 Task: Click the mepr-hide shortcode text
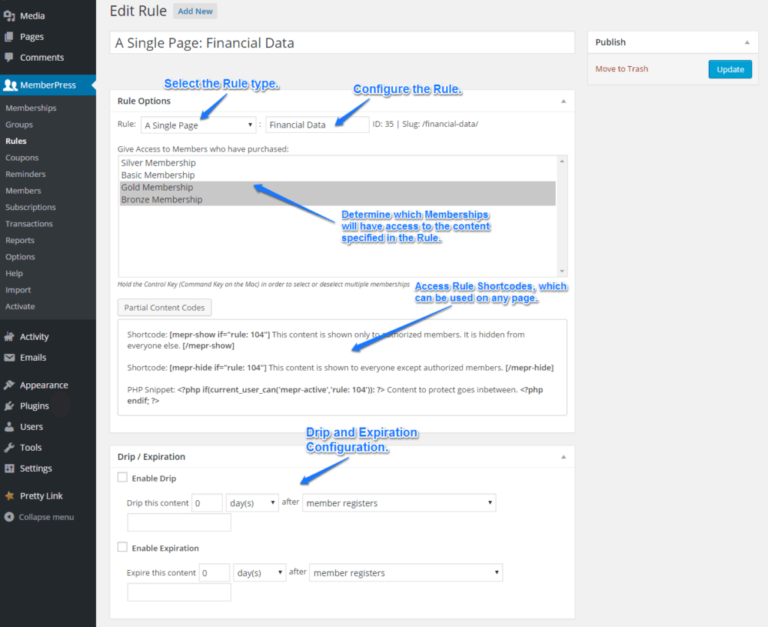point(340,367)
